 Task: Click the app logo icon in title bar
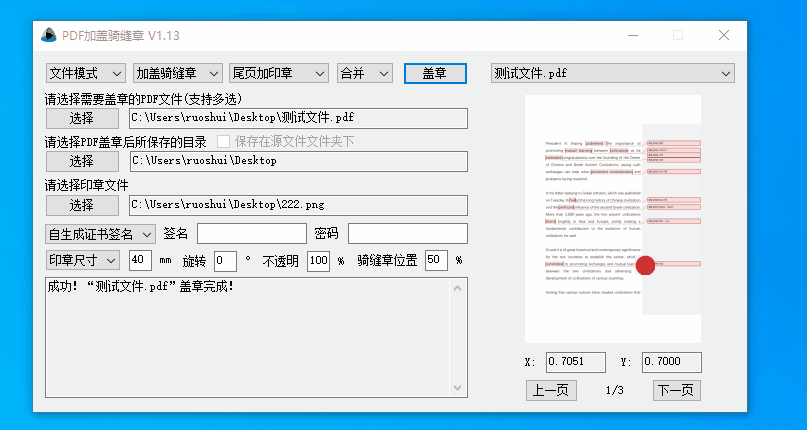pos(49,35)
